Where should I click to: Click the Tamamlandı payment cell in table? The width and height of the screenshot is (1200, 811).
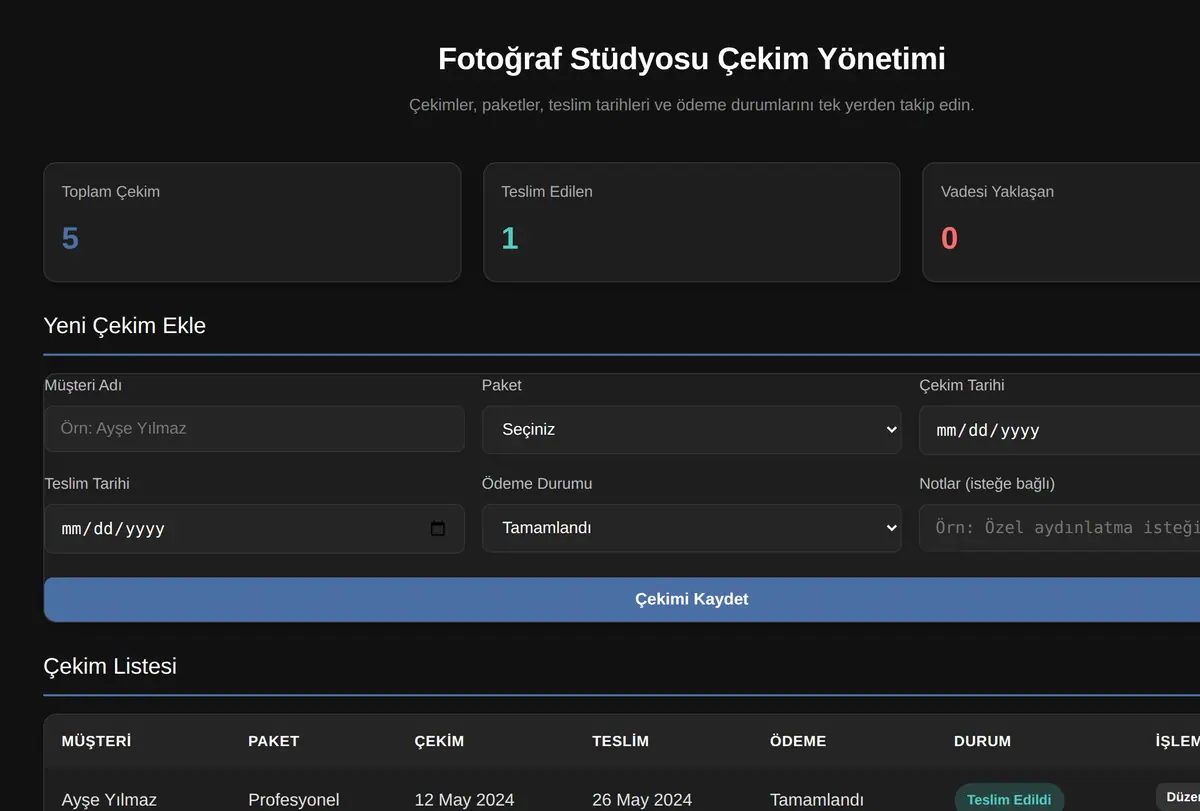pyautogui.click(x=817, y=800)
